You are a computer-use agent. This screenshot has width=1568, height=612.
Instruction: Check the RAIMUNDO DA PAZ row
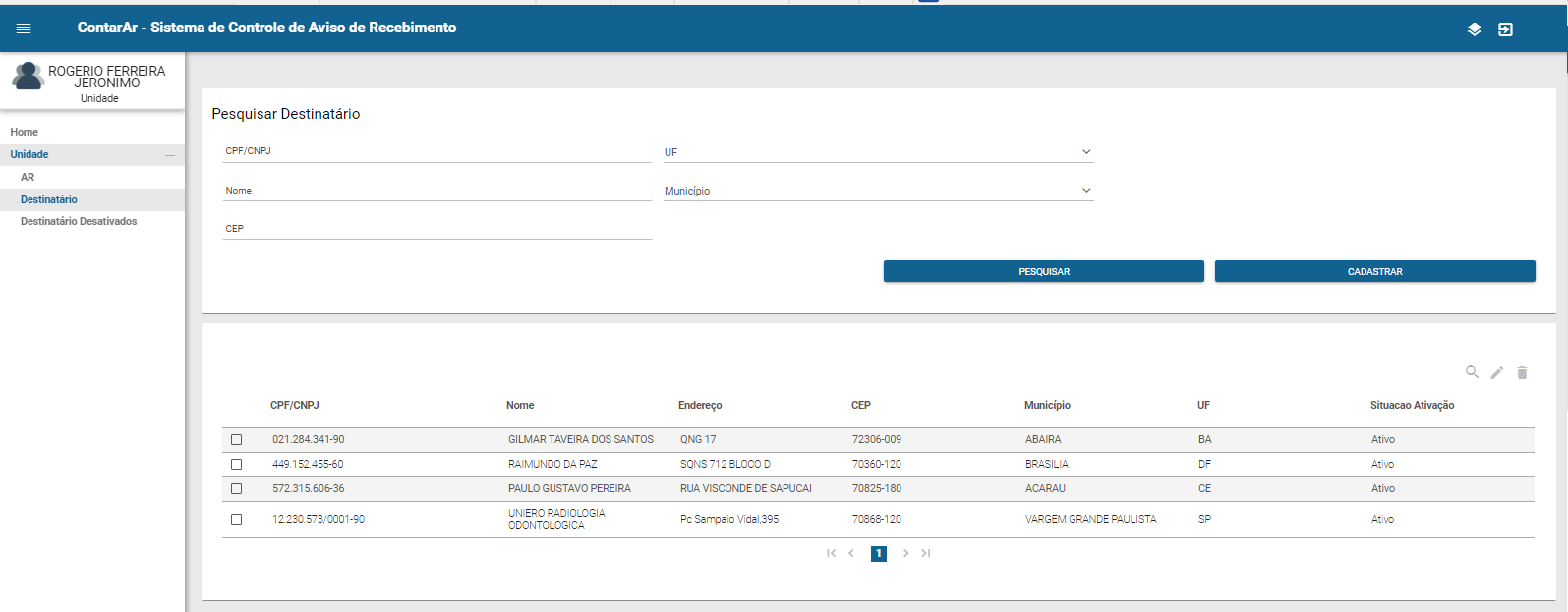(236, 464)
